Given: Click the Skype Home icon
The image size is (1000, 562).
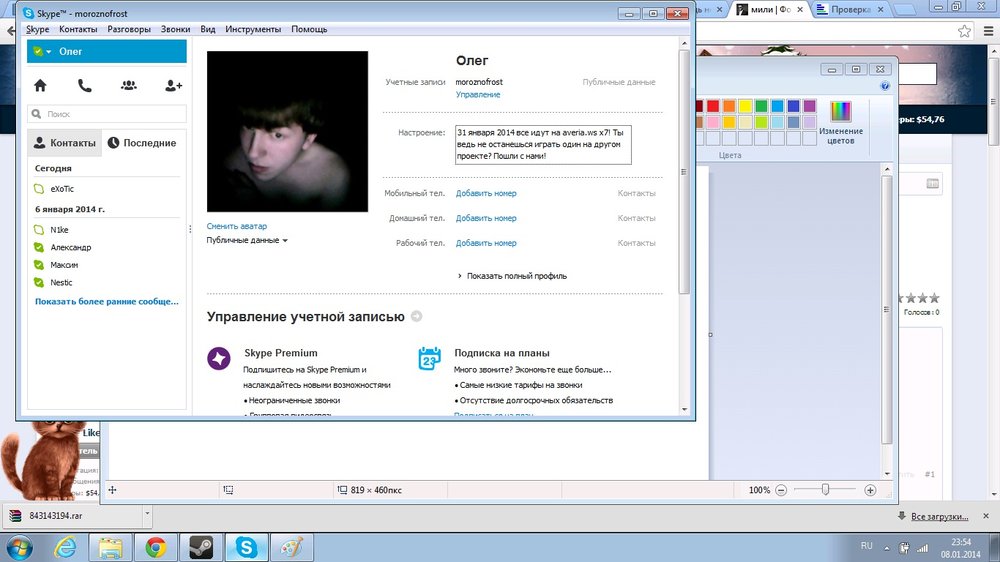Looking at the screenshot, I should click(x=40, y=86).
